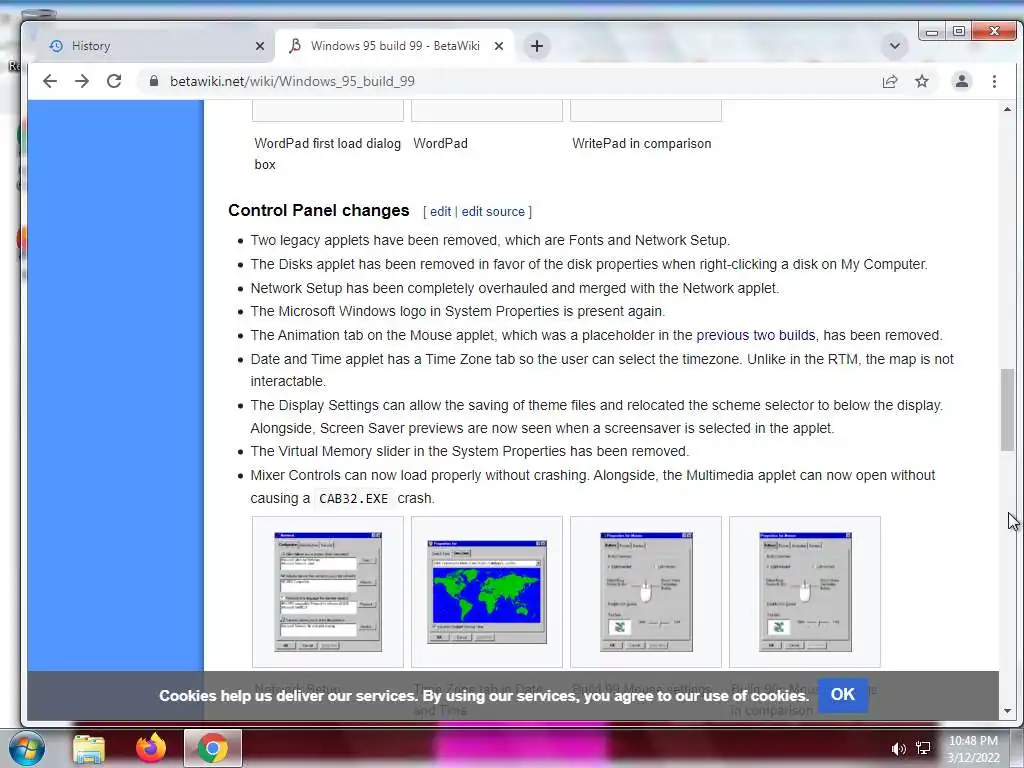Open the network icon in system tray
Screen dimensions: 1024x768
tap(923, 748)
